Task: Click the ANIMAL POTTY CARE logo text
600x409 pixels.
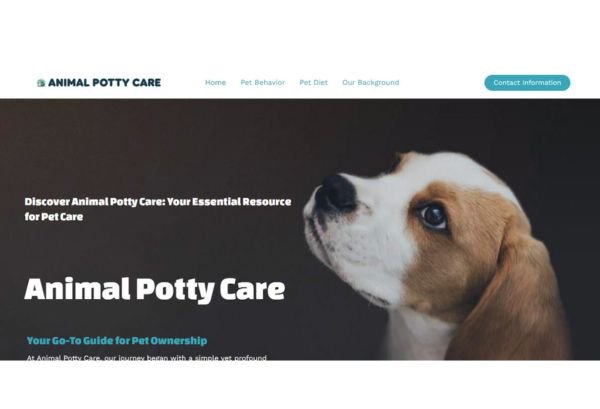Action: pyautogui.click(x=104, y=83)
